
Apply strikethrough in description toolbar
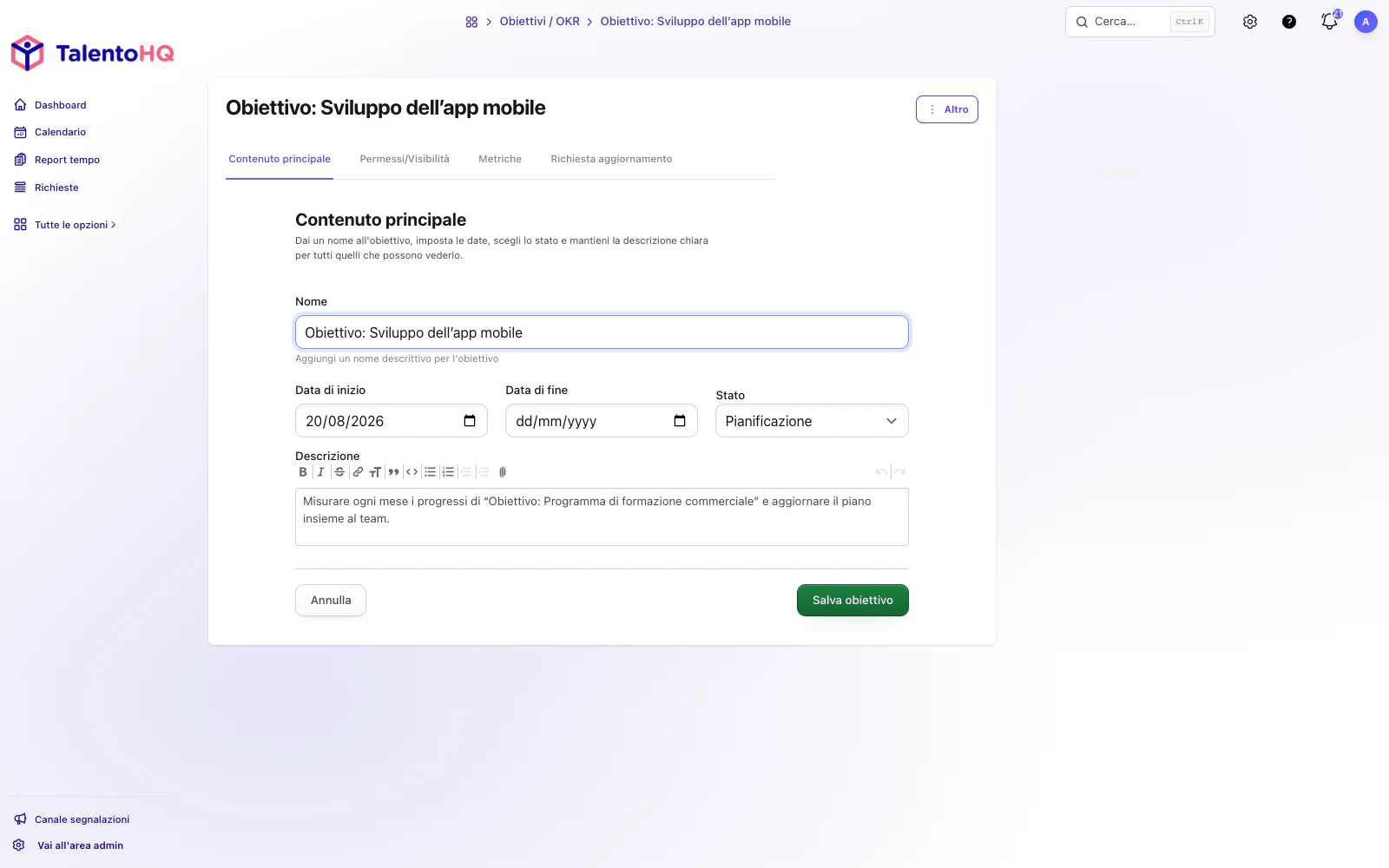339,472
